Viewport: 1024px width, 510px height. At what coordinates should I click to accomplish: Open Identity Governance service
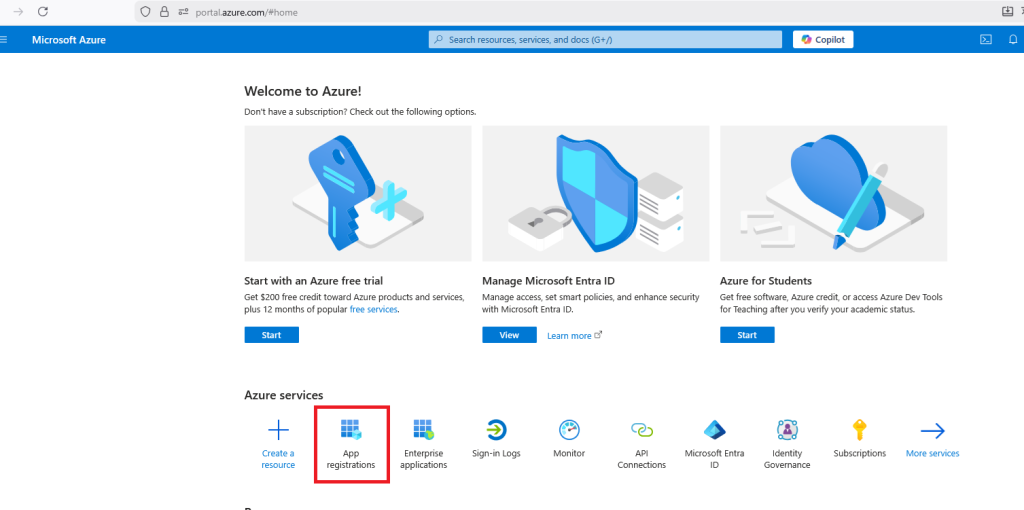click(787, 431)
